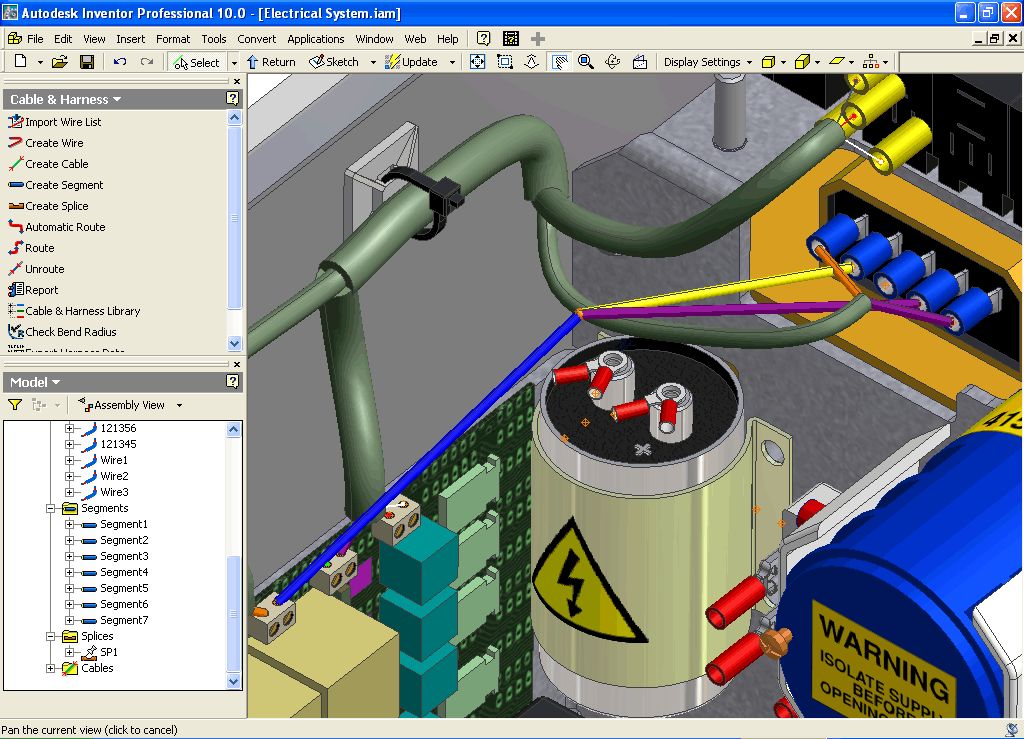Click the help question icon in menu bar
The height and width of the screenshot is (739, 1024).
coord(483,39)
